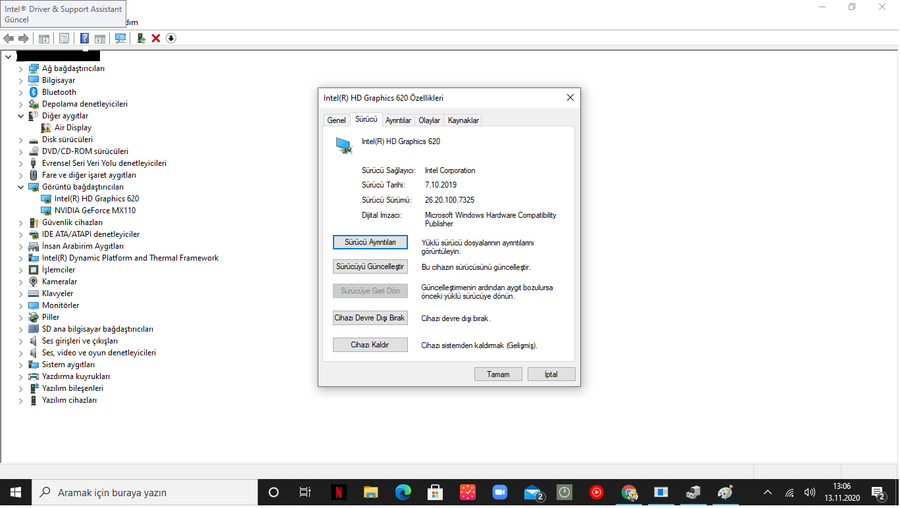Click the Device Manager taskbar icon
900x508 pixels.
pyautogui.click(x=693, y=493)
